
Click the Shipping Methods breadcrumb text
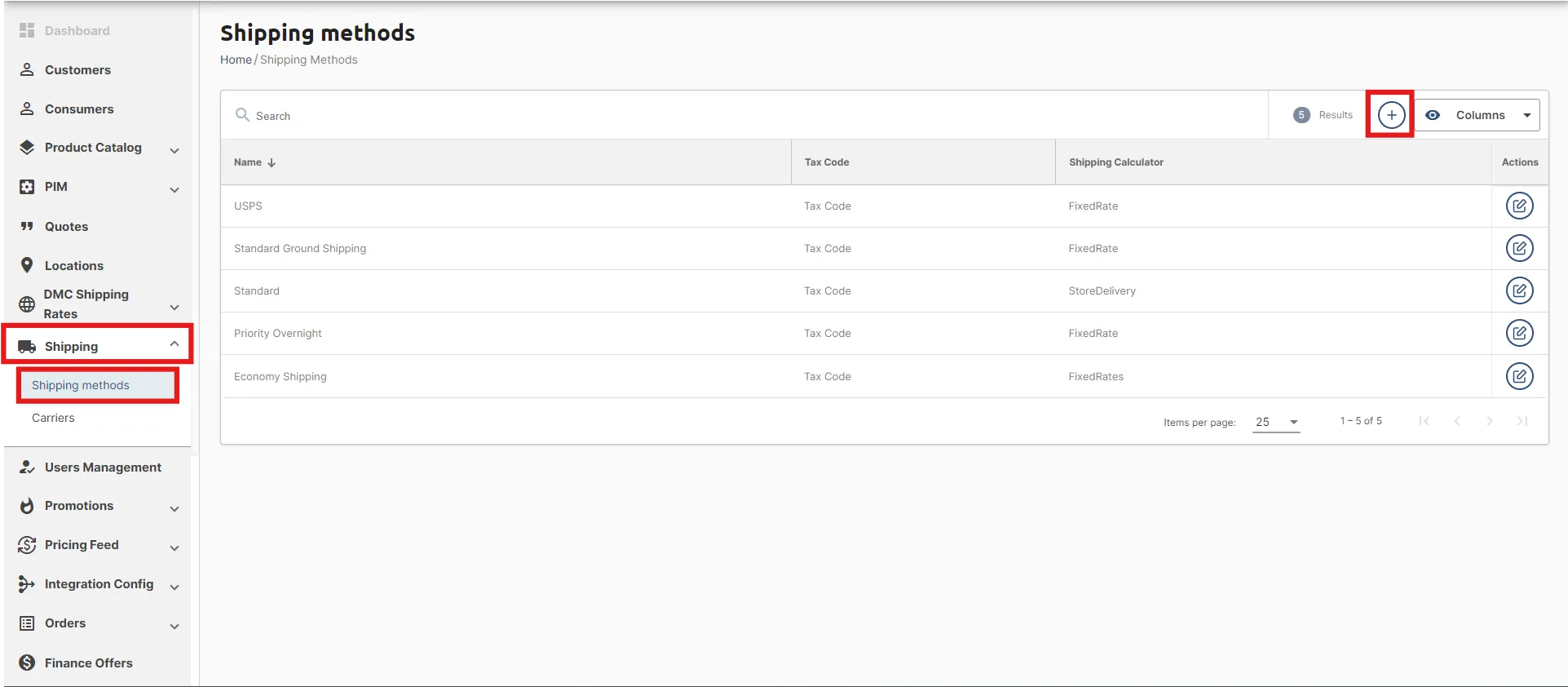[x=308, y=60]
